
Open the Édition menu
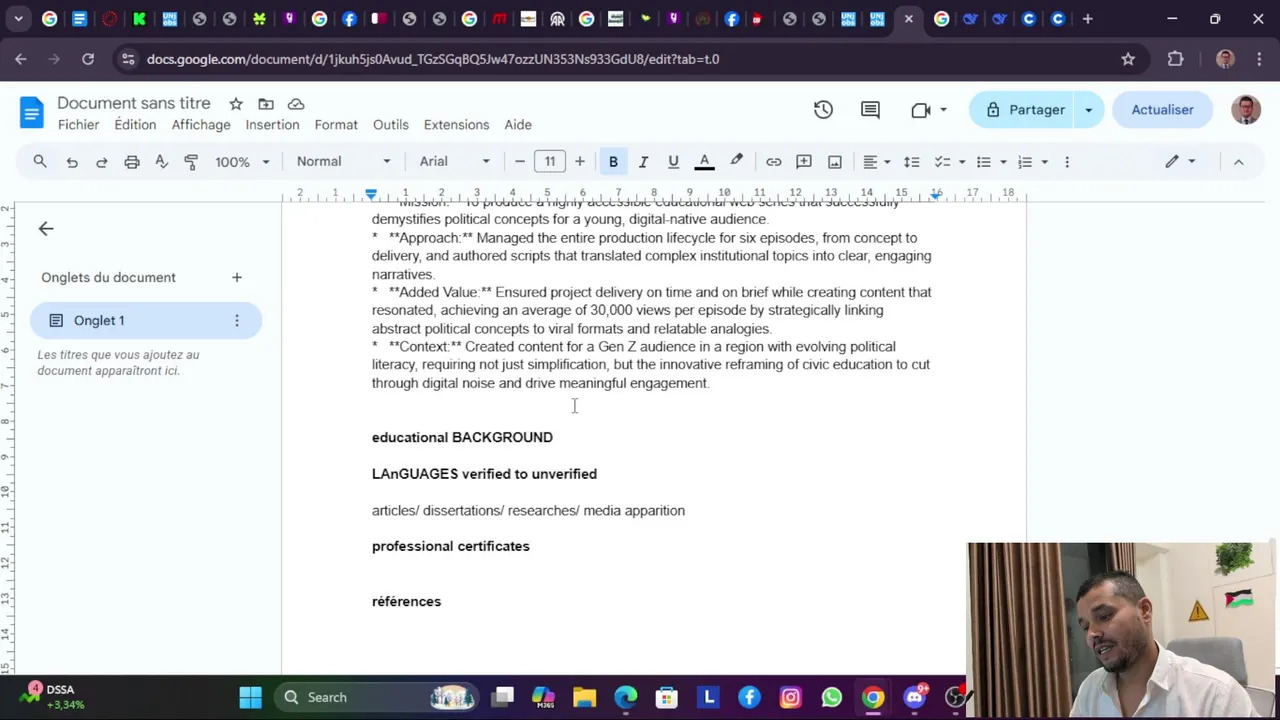pos(135,125)
